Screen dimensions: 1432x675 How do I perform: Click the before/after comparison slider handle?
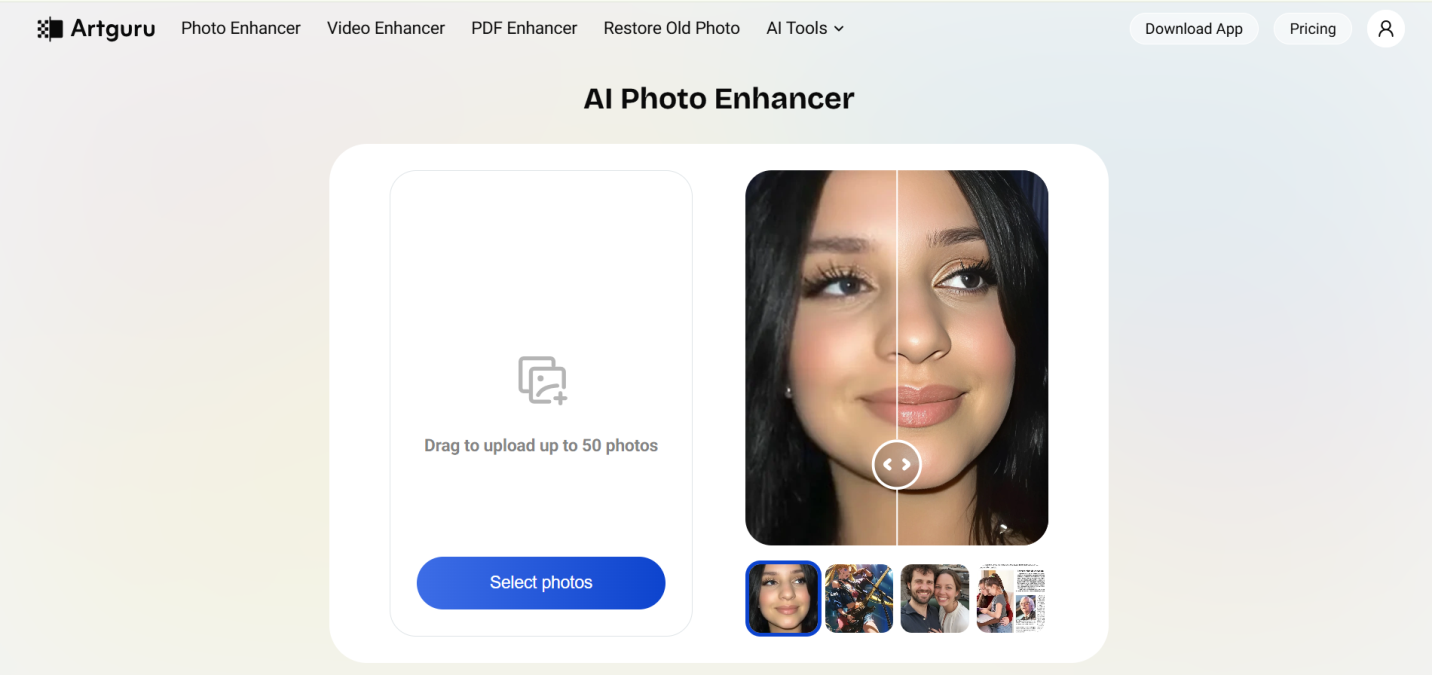click(x=896, y=464)
